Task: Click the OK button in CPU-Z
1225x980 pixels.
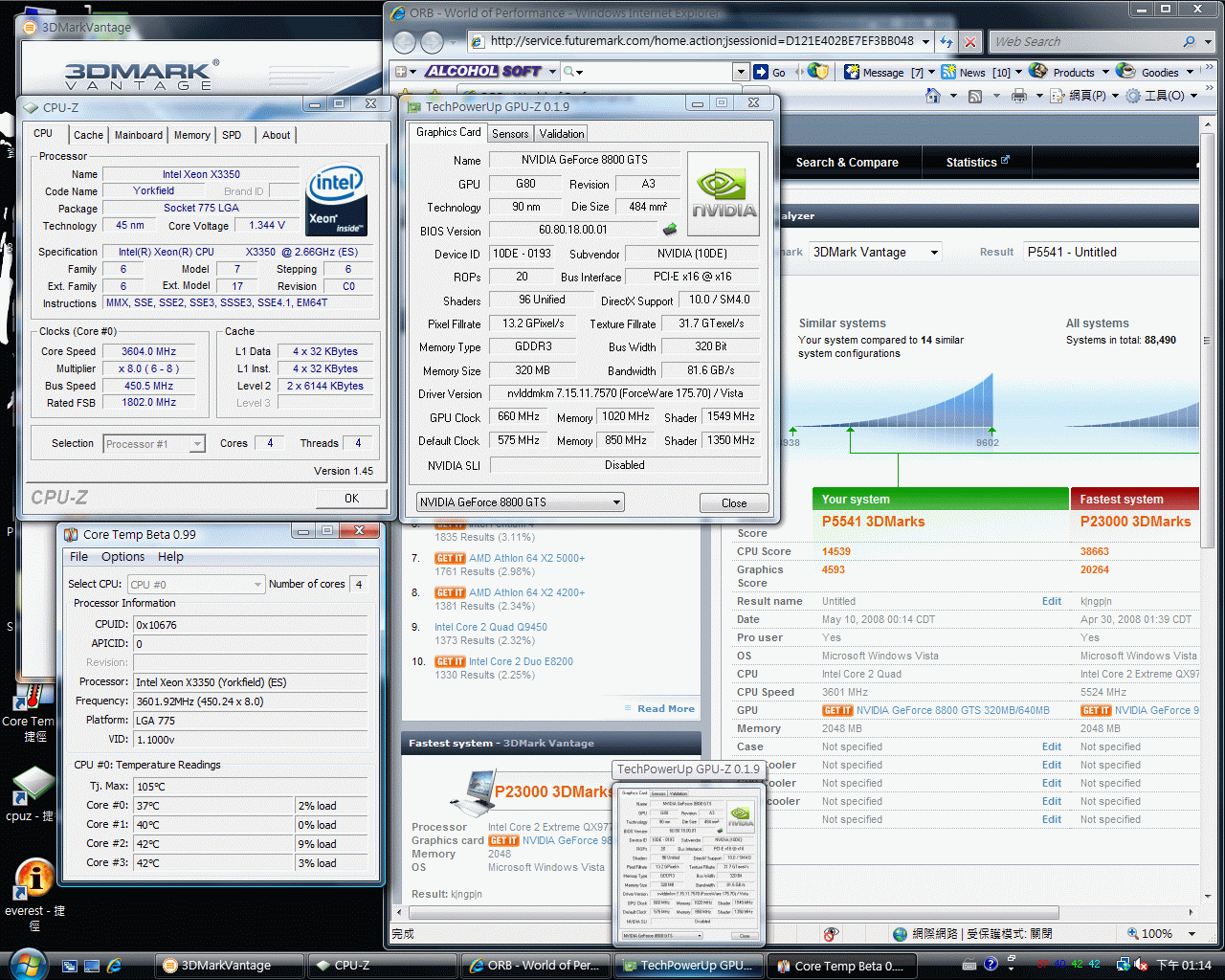Action: pyautogui.click(x=351, y=498)
